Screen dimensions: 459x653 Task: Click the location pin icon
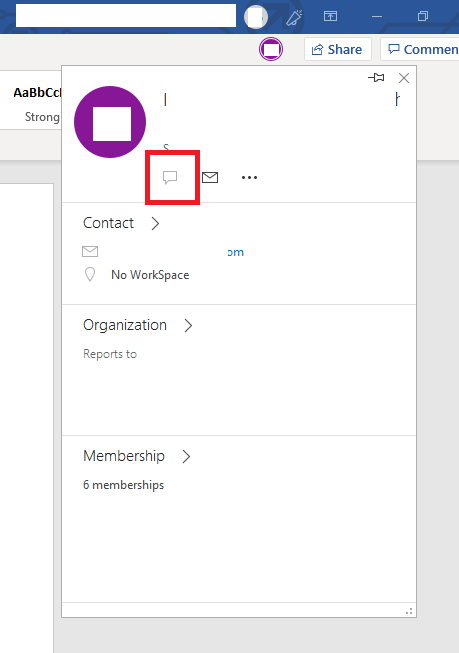[90, 275]
